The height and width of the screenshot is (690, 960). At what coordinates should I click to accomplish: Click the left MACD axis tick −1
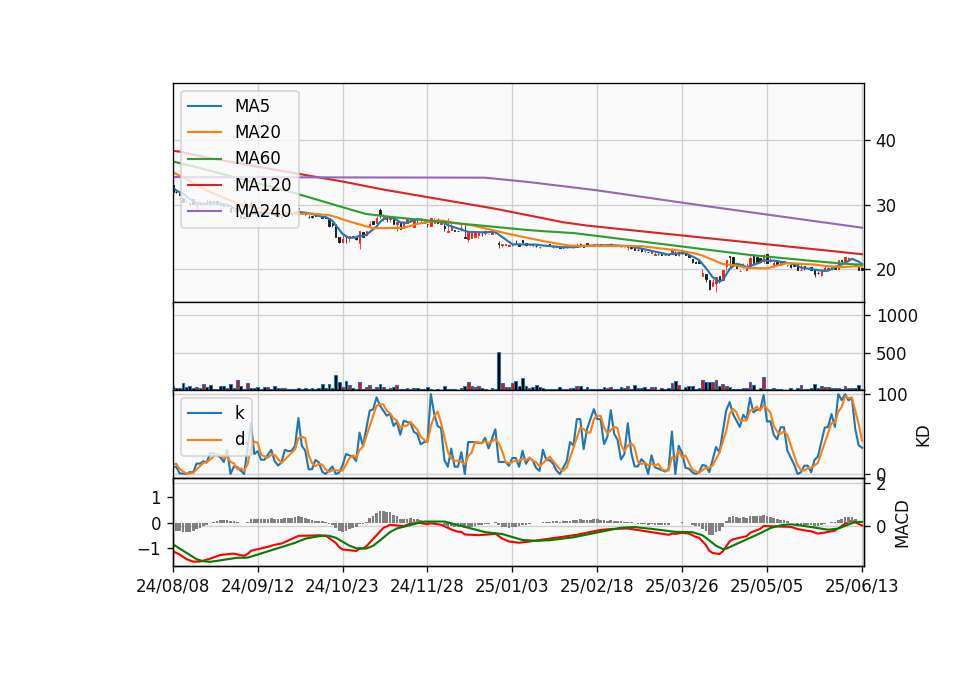(x=150, y=549)
